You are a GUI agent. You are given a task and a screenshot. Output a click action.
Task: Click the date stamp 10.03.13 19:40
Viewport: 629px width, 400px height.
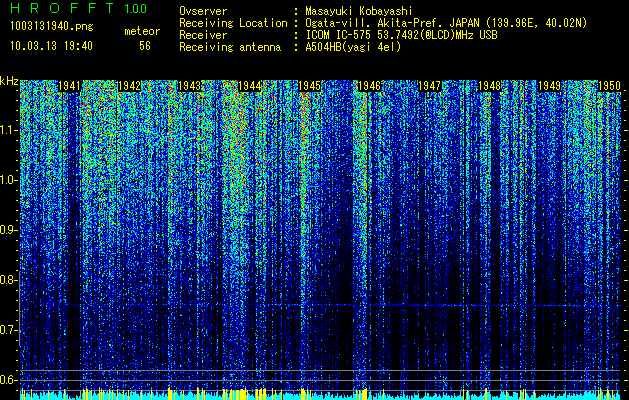pos(51,46)
